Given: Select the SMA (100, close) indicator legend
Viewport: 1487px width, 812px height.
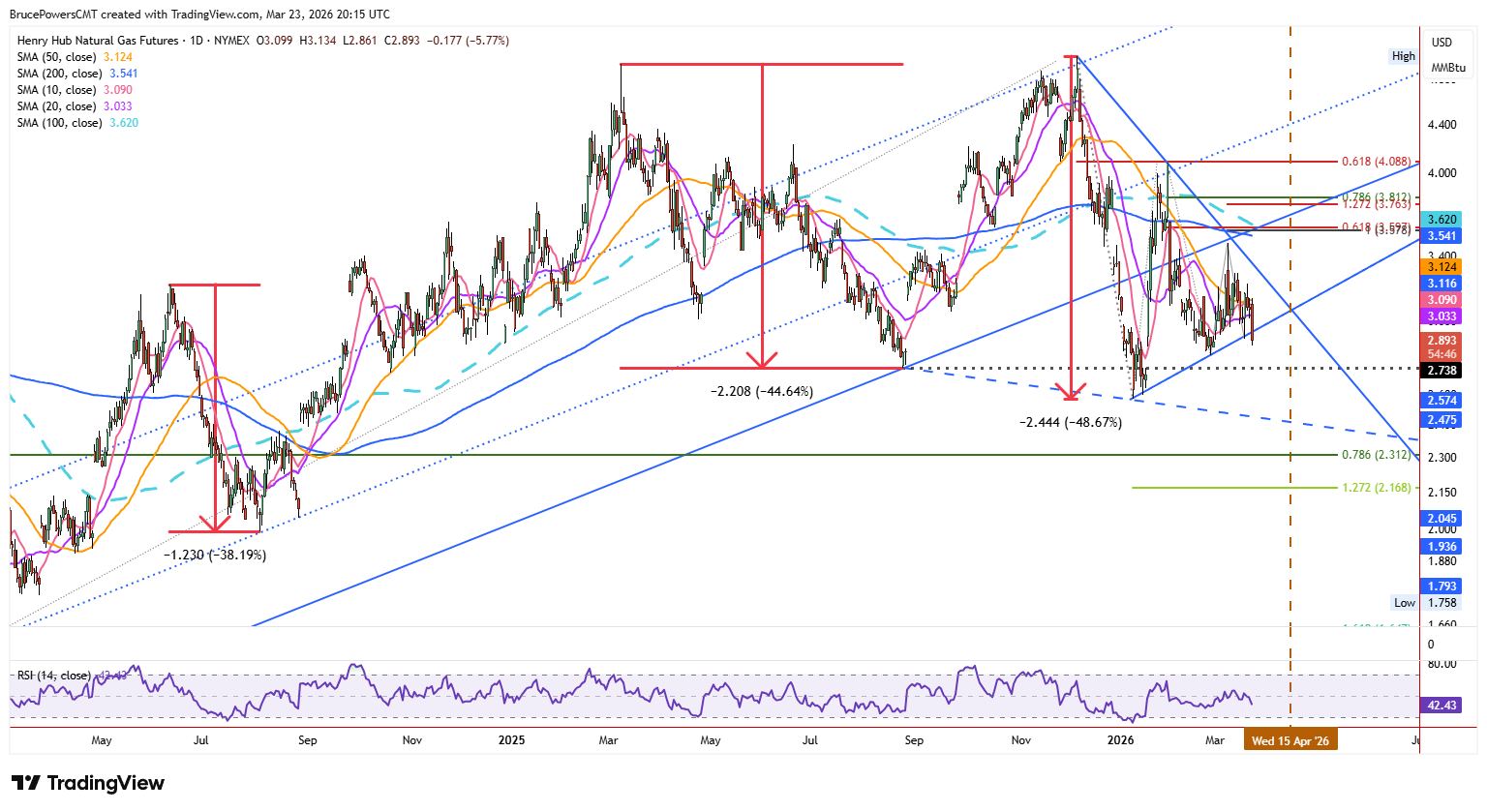Looking at the screenshot, I should (x=77, y=123).
